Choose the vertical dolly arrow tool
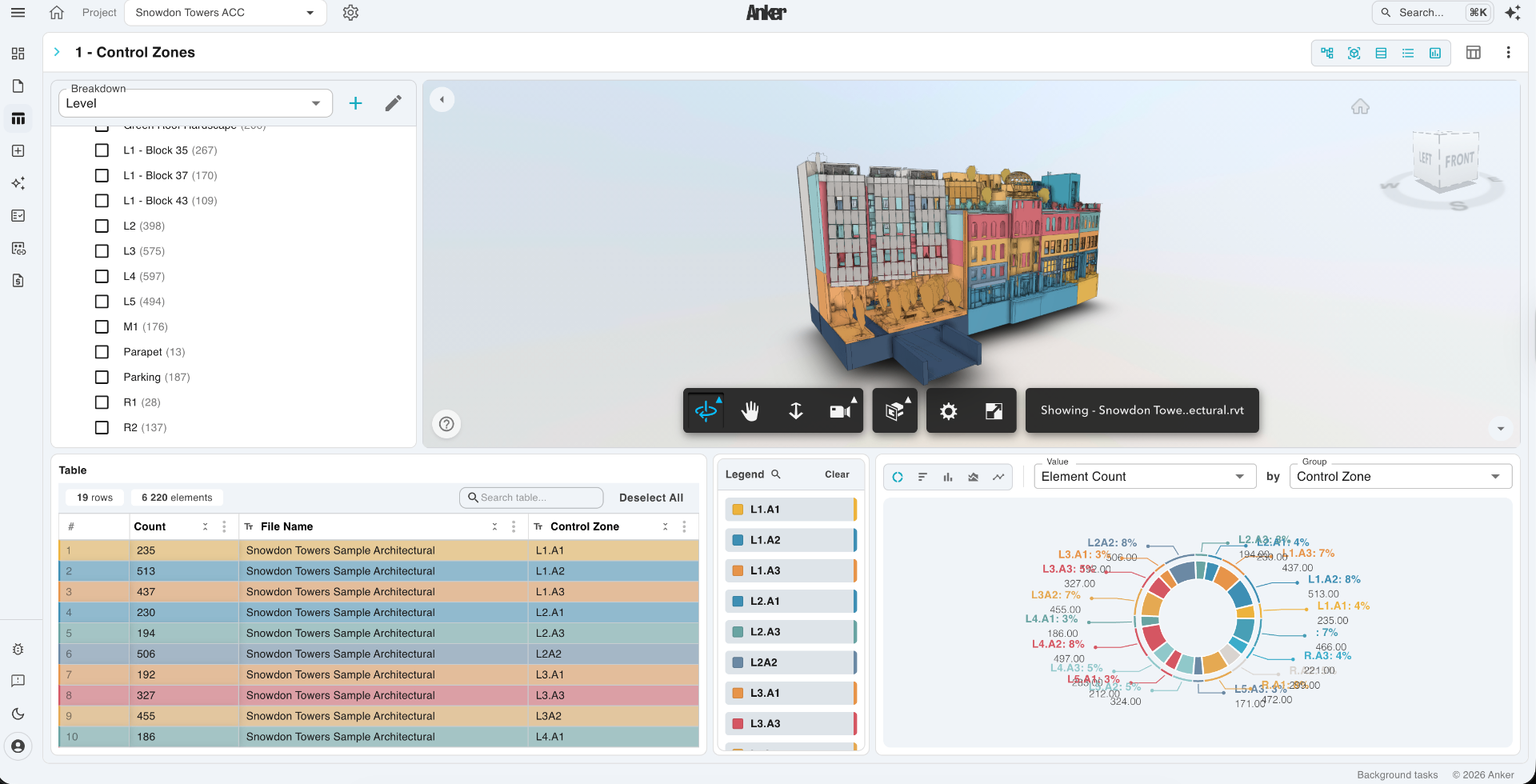The height and width of the screenshot is (784, 1536). click(796, 410)
